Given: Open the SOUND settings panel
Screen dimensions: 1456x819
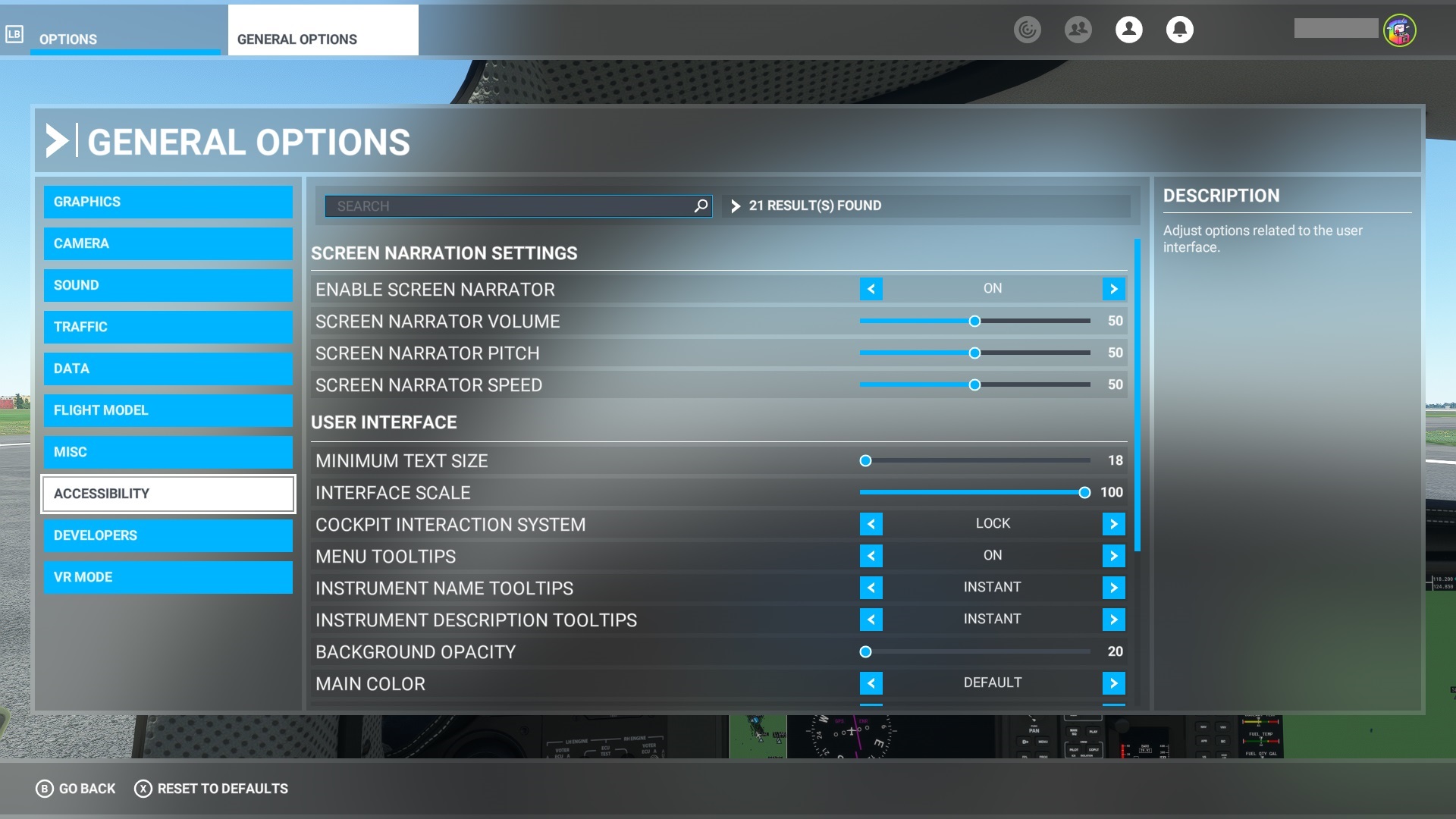Looking at the screenshot, I should [167, 285].
